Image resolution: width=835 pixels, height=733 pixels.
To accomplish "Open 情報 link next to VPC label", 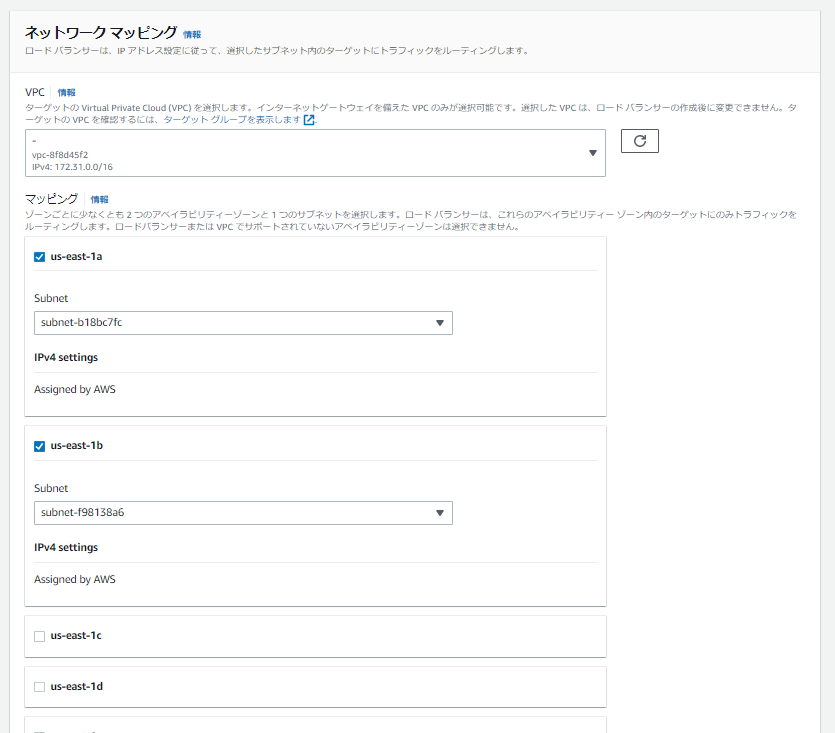I will coord(67,93).
